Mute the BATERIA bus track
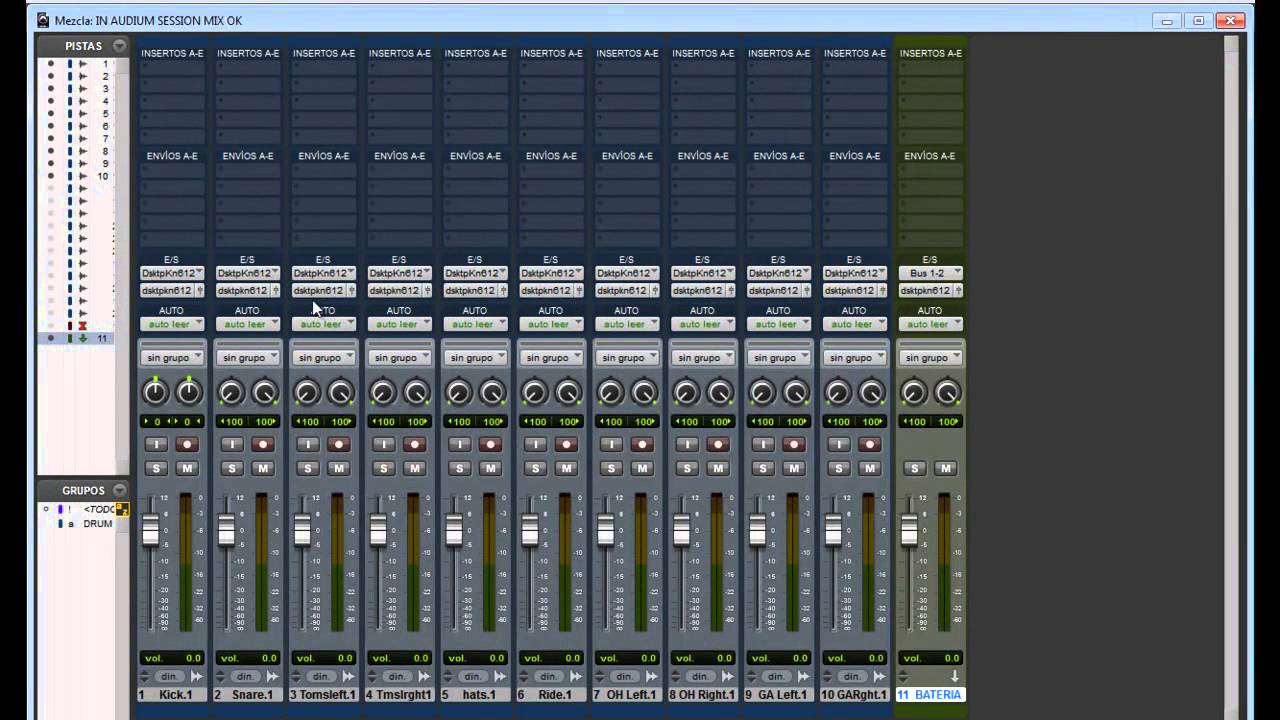The height and width of the screenshot is (720, 1280). pos(945,468)
